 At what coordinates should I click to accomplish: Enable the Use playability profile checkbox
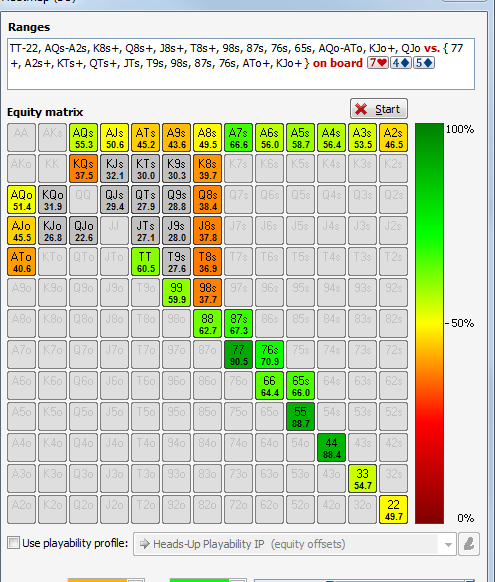tap(14, 543)
